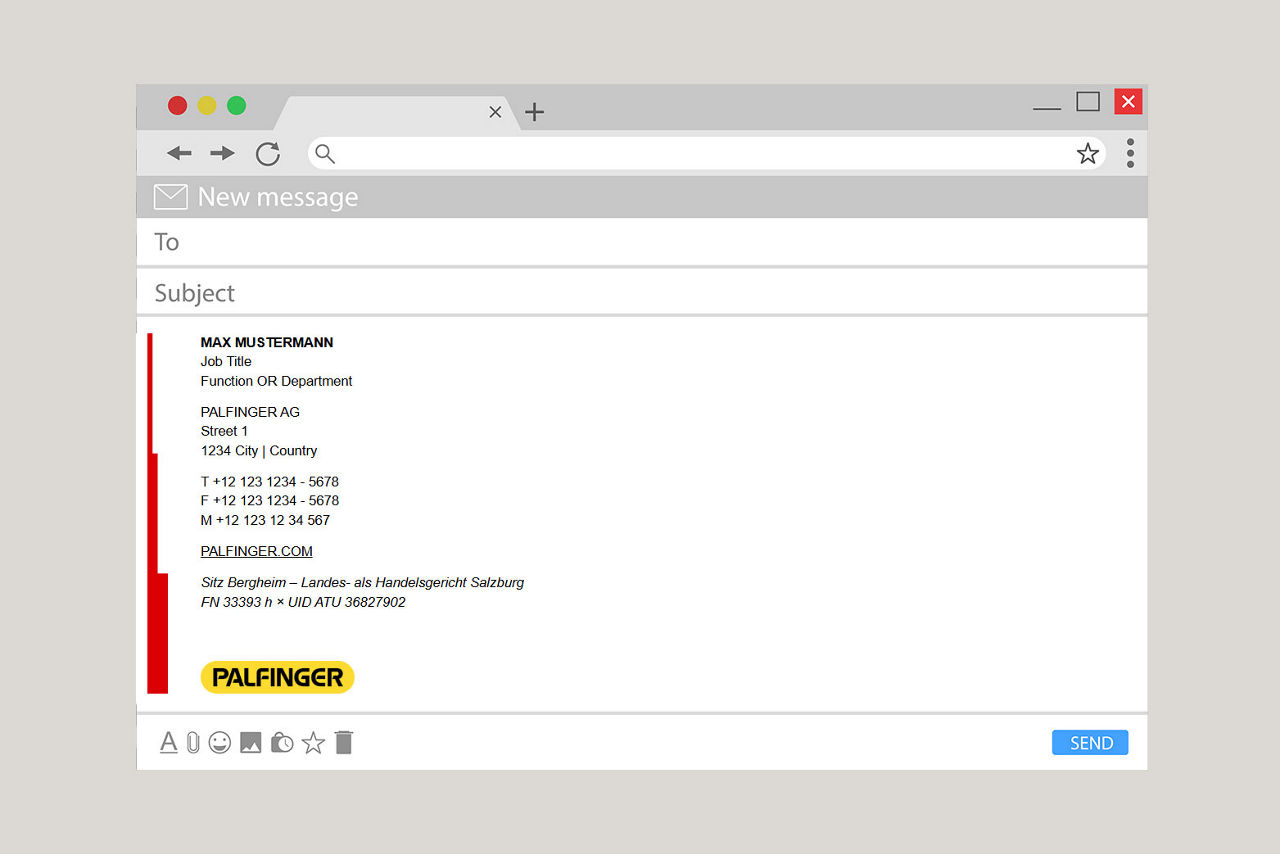Screen dimensions: 1280x854
Task: Focus the address bar field
Action: pos(706,153)
